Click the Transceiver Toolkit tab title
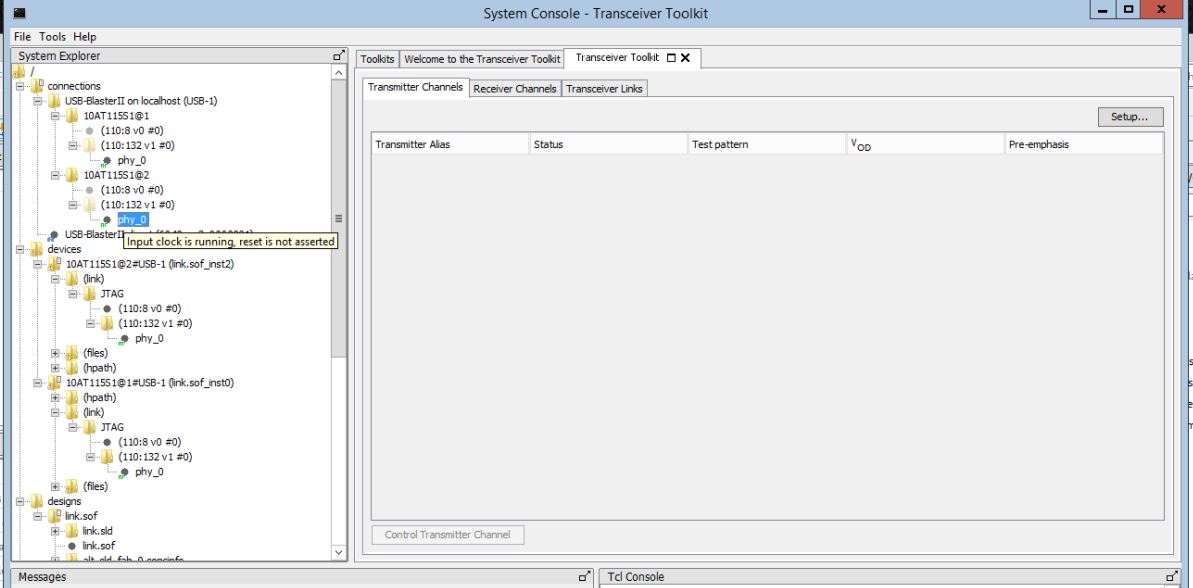The width and height of the screenshot is (1193, 588). (617, 58)
